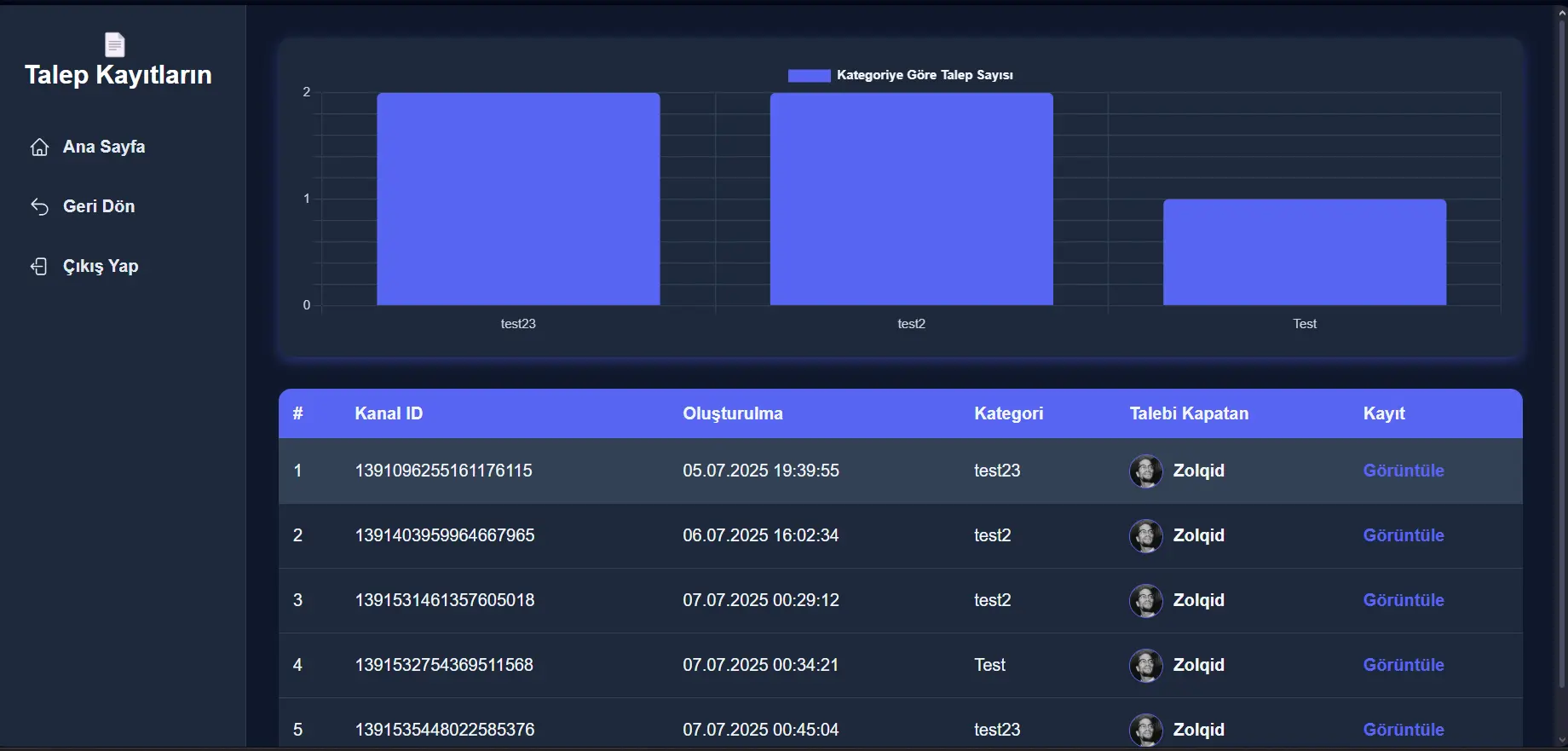Click the Kategori column header
The width and height of the screenshot is (1568, 751).
1008,413
